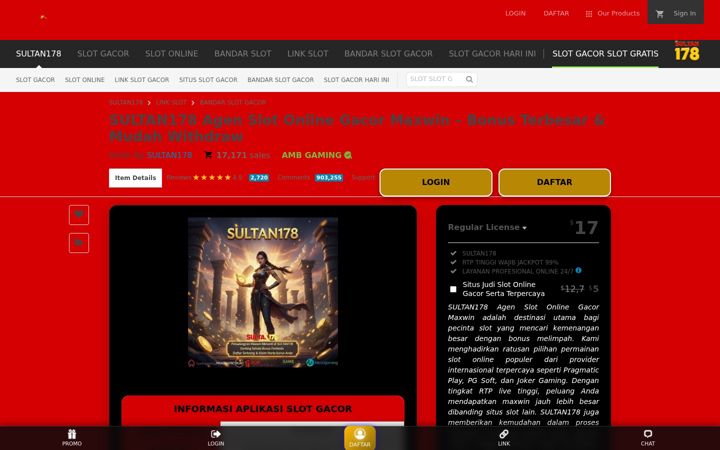This screenshot has height=450, width=720.
Task: Click the SULTAN178 author link
Action: tap(169, 155)
